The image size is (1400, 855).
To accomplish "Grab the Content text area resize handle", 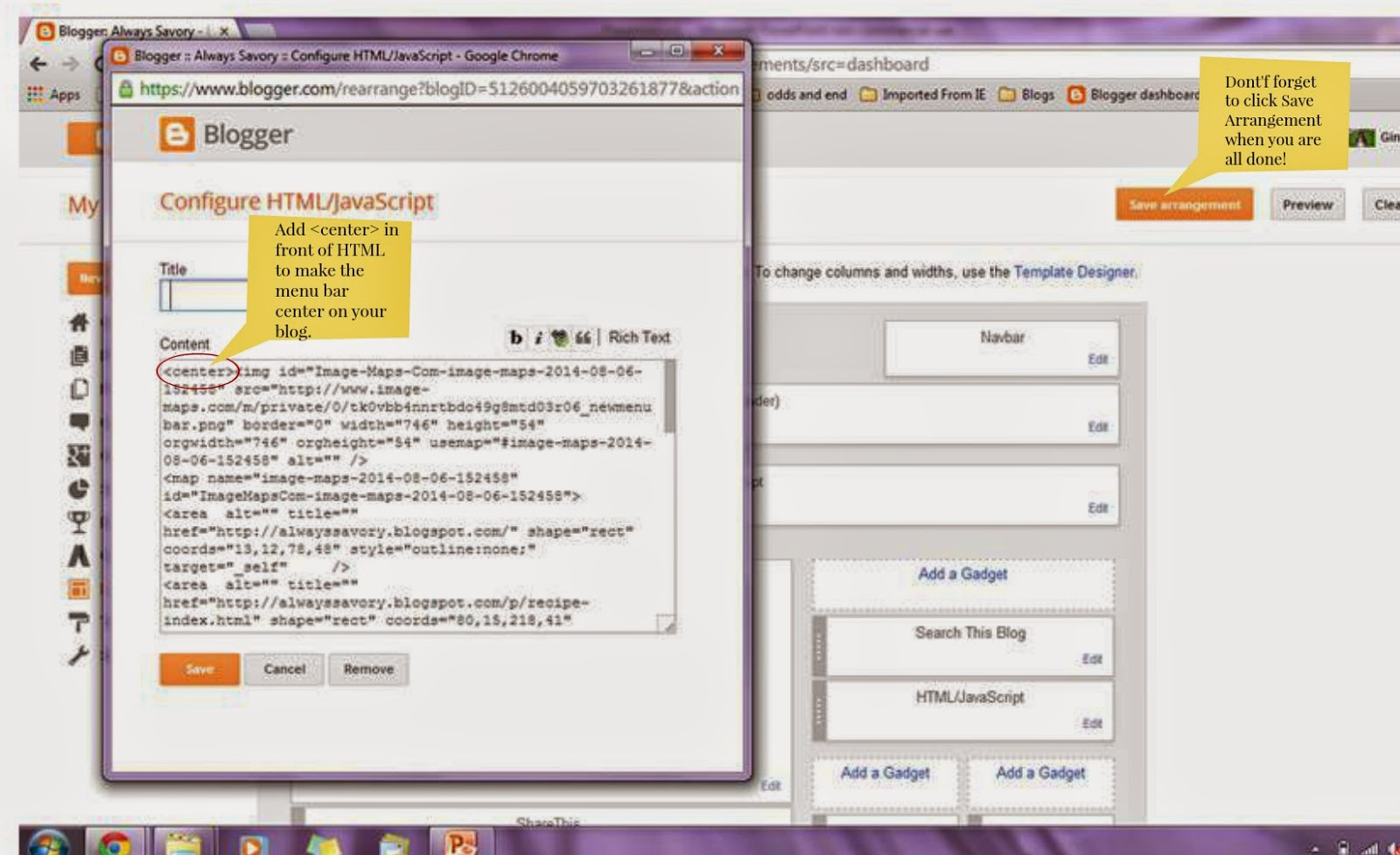I will pos(667,624).
